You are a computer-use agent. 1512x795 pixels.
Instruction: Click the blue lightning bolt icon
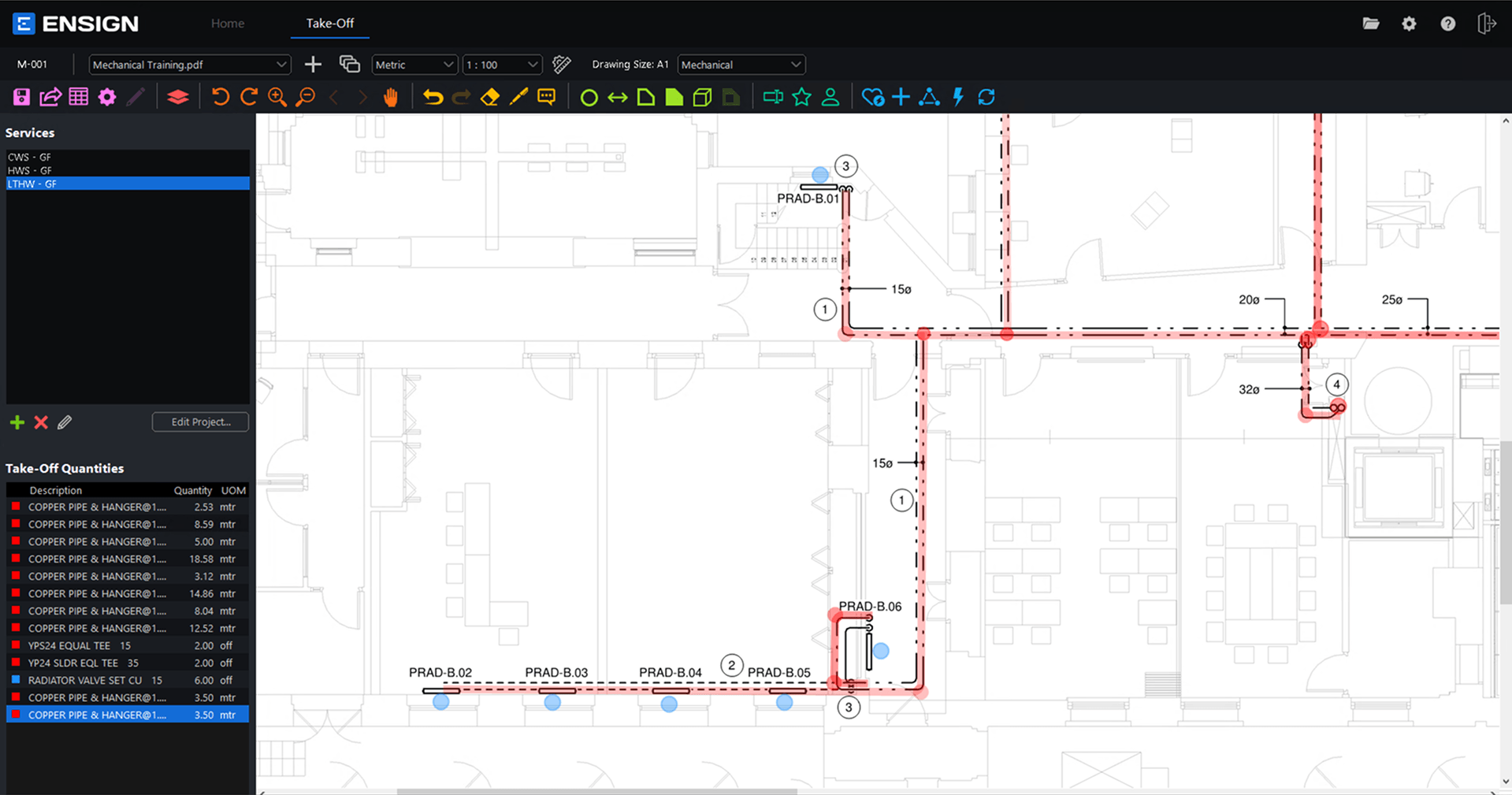pyautogui.click(x=958, y=97)
